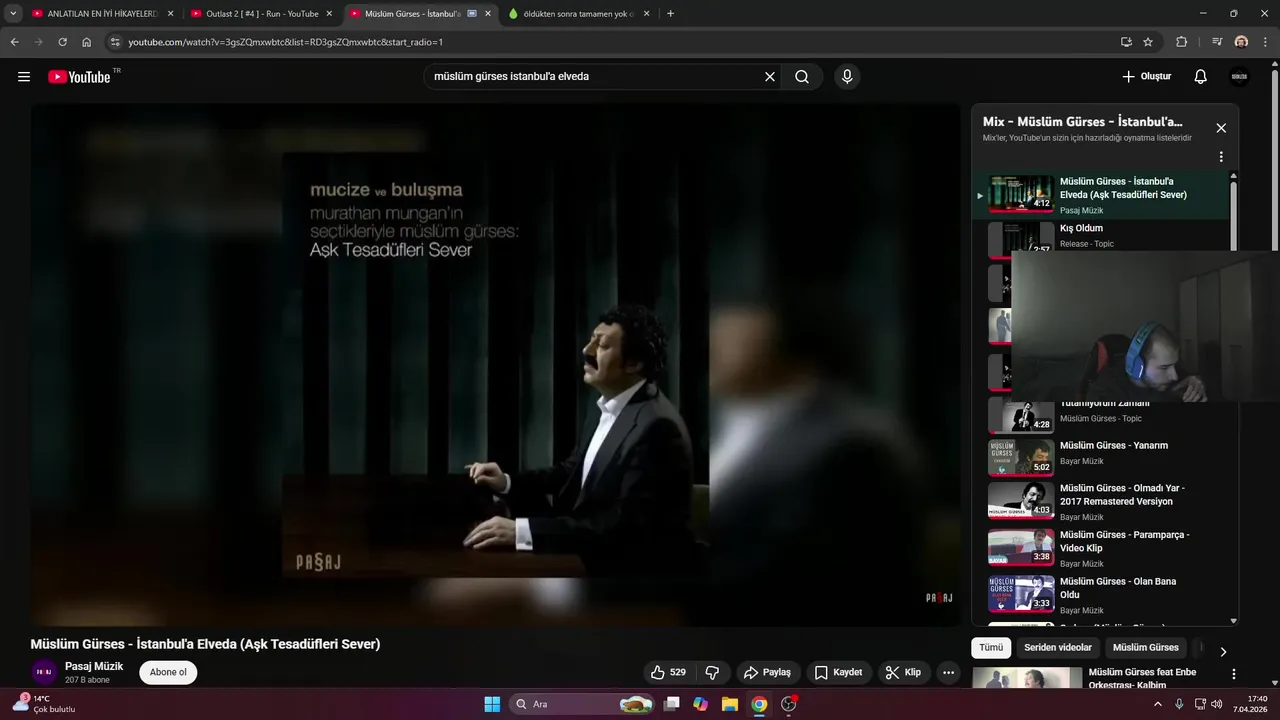
Task: Clear the search box text
Action: click(x=770, y=77)
